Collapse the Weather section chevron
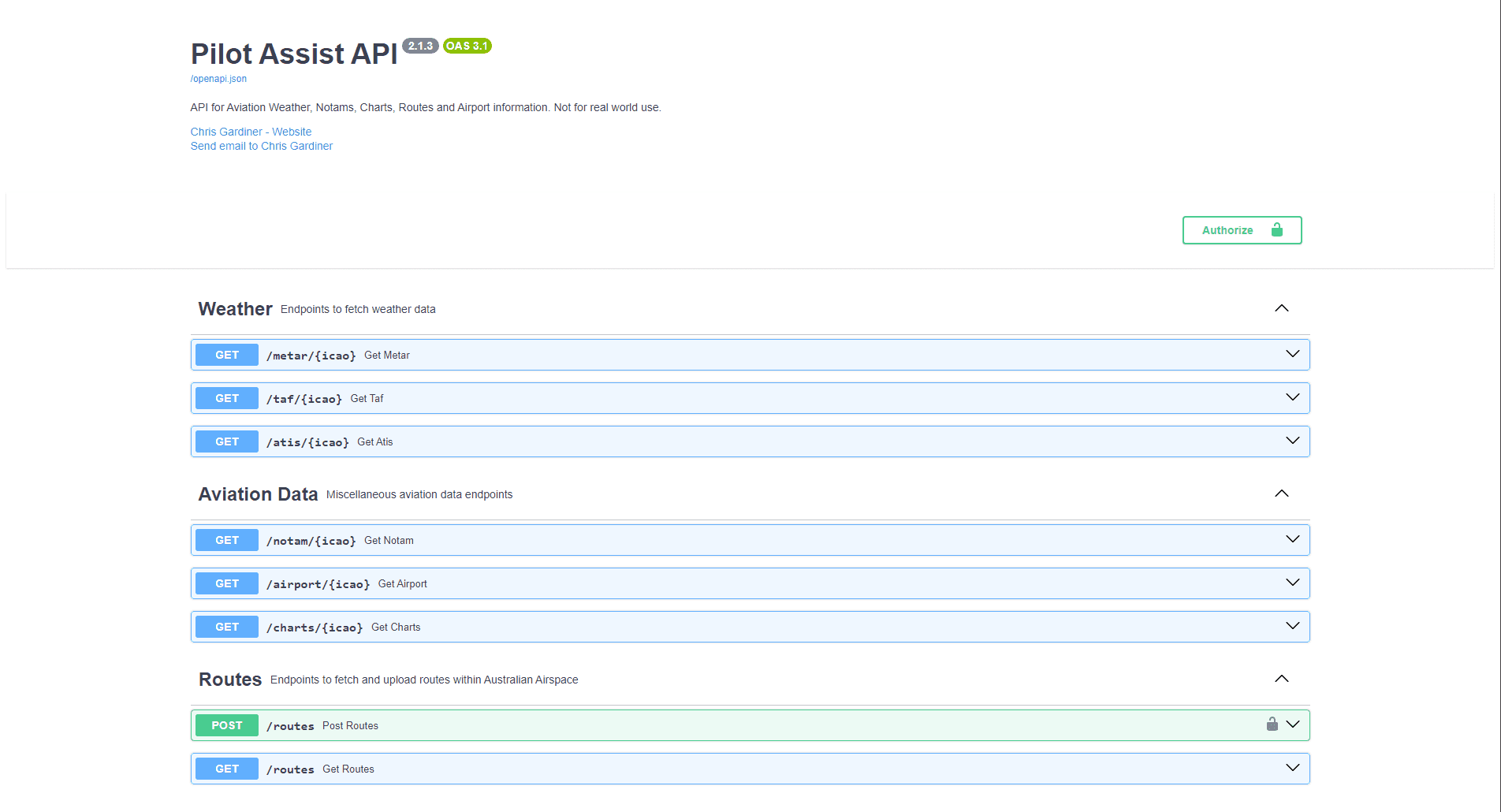This screenshot has height=812, width=1501. tap(1282, 308)
